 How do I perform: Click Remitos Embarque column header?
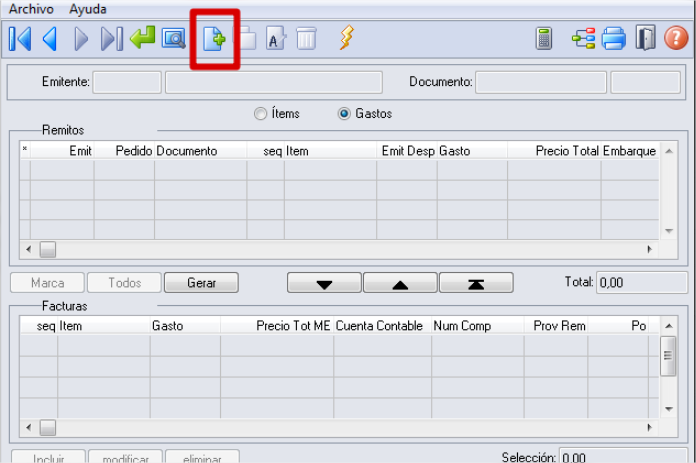click(x=630, y=151)
